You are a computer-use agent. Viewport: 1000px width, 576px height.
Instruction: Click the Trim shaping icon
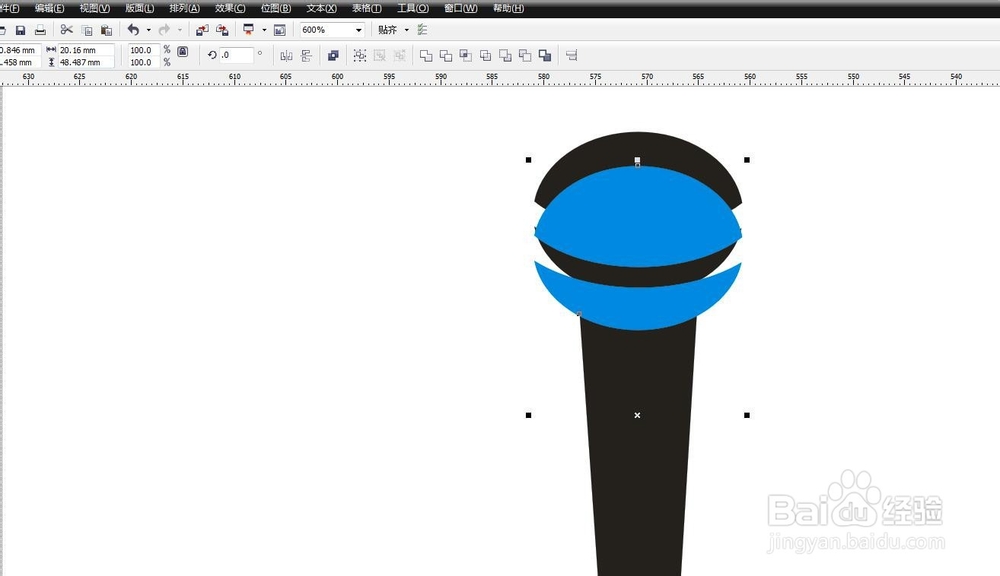(446, 55)
